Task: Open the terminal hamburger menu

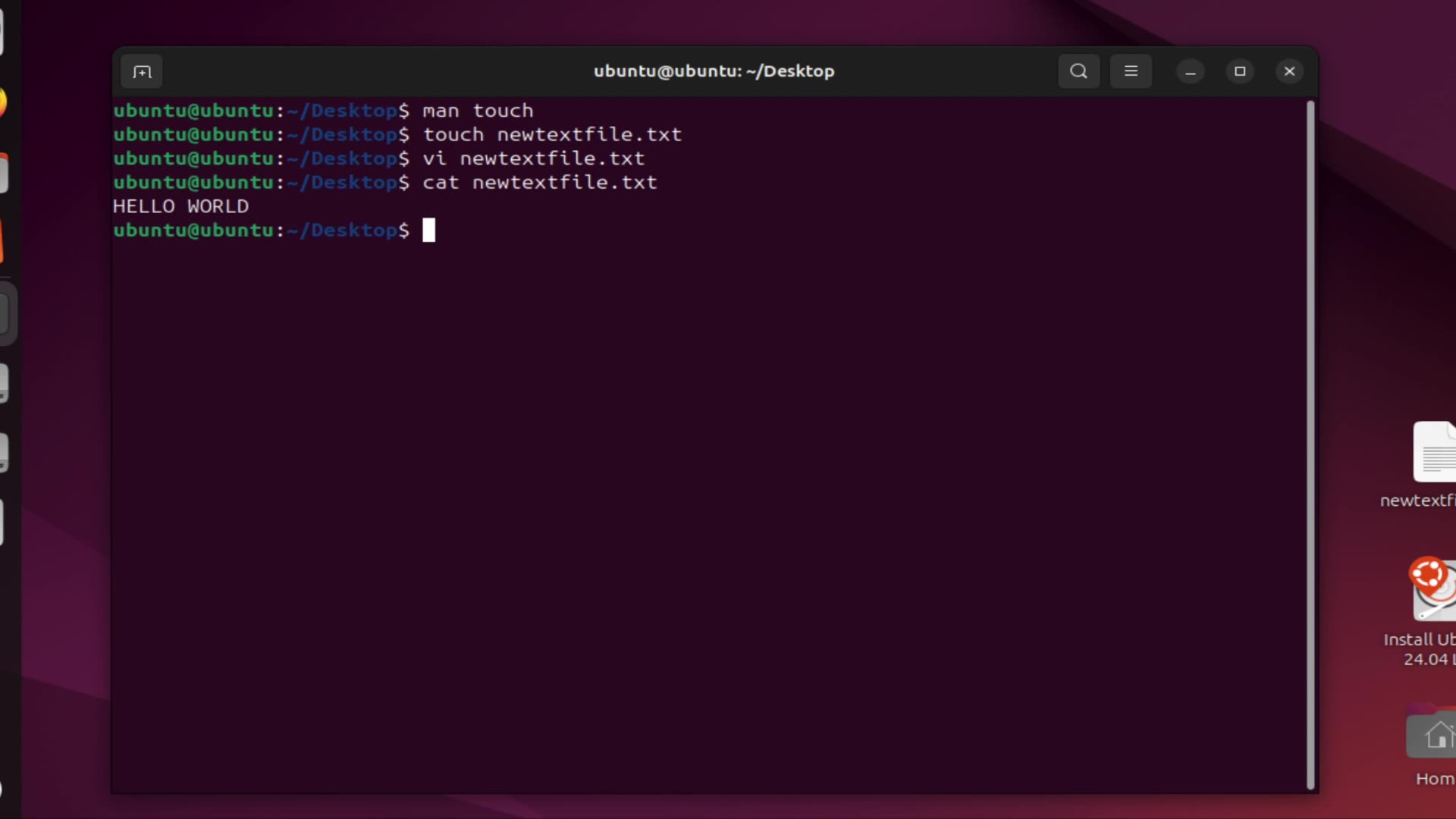Action: coord(1131,71)
